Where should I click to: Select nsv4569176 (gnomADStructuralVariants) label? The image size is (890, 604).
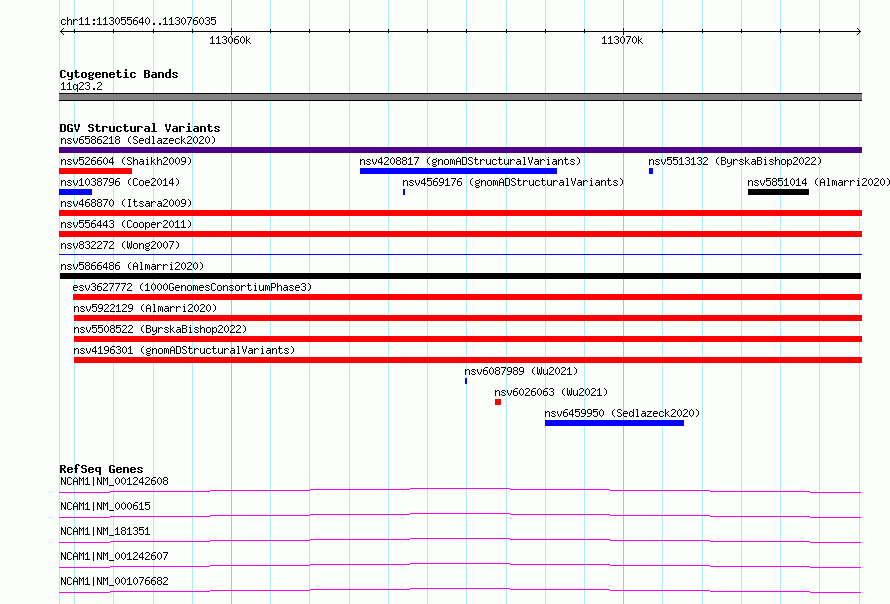(x=513, y=182)
